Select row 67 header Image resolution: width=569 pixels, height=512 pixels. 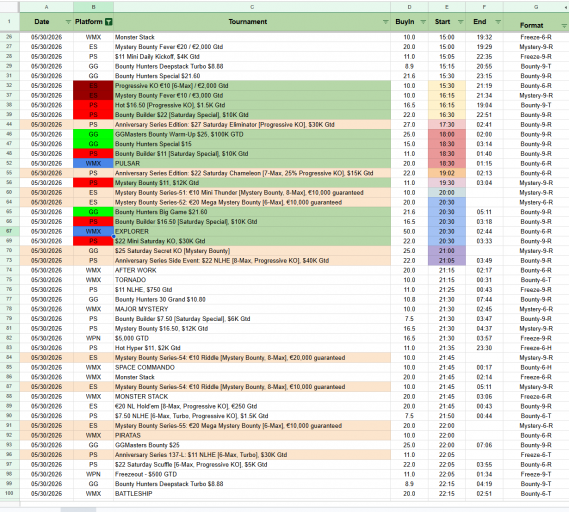[9, 231]
